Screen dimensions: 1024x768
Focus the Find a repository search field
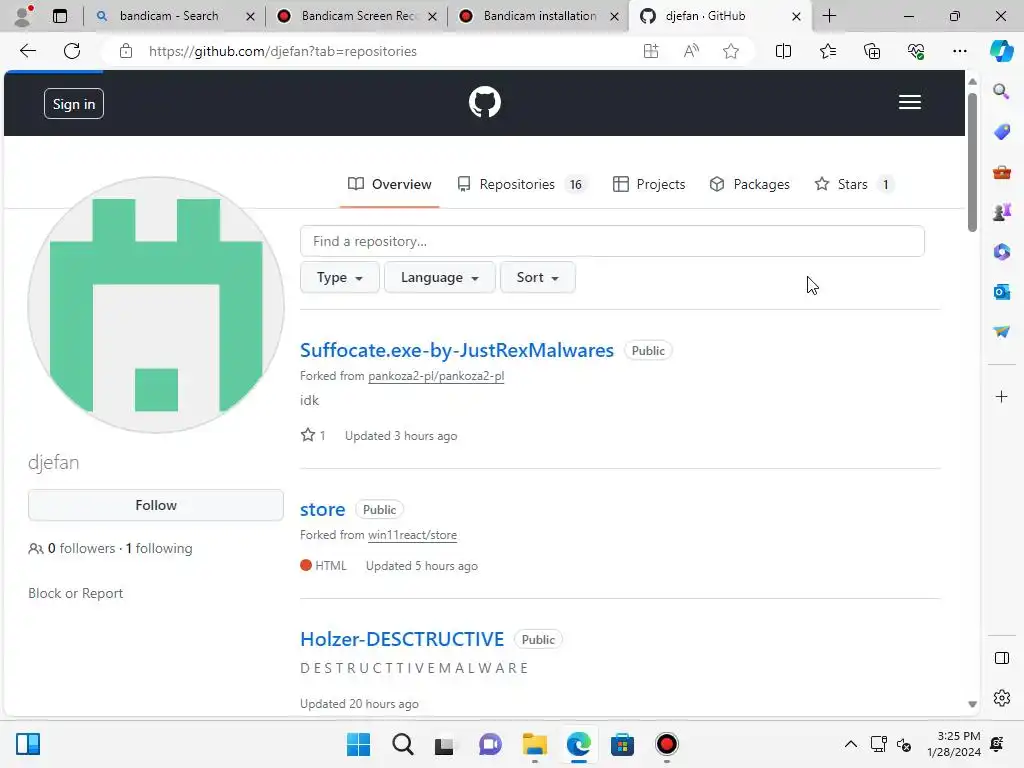click(612, 241)
